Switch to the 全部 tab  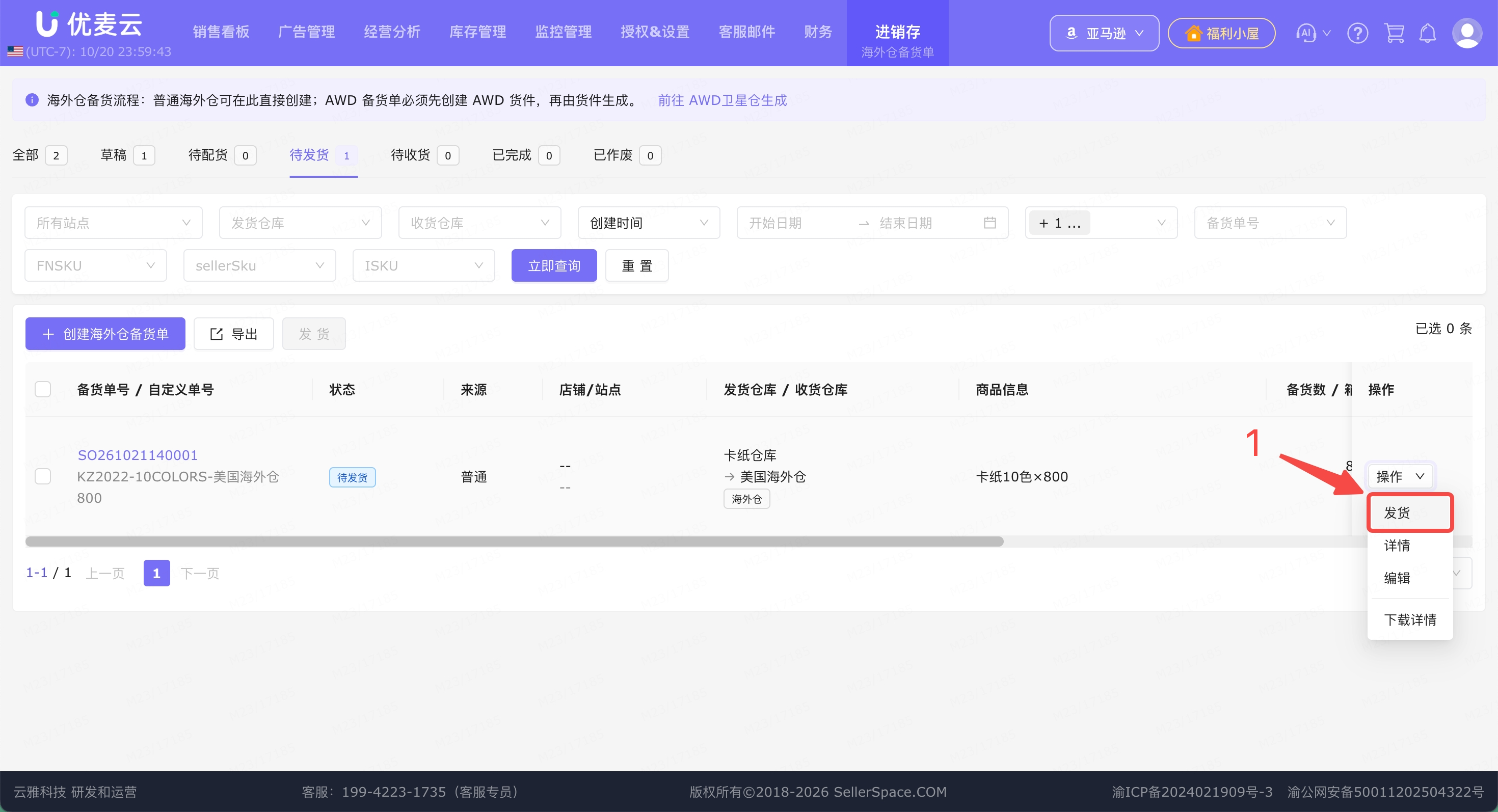pyautogui.click(x=40, y=155)
